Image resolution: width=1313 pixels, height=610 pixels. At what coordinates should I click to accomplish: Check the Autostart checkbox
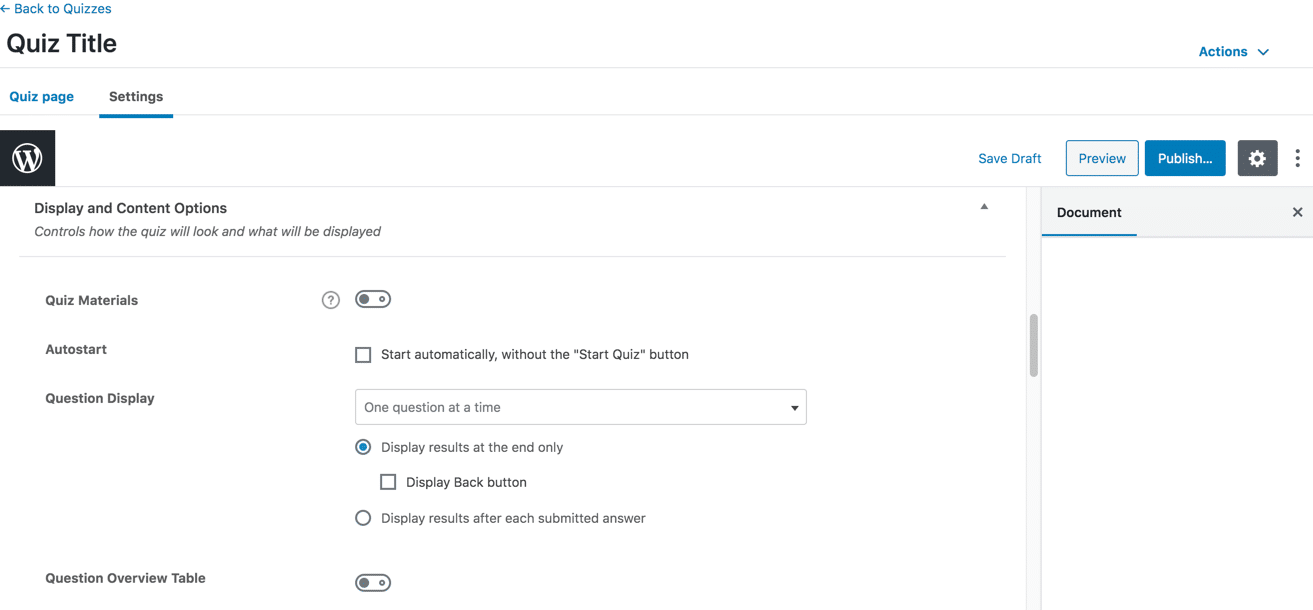pyautogui.click(x=363, y=355)
